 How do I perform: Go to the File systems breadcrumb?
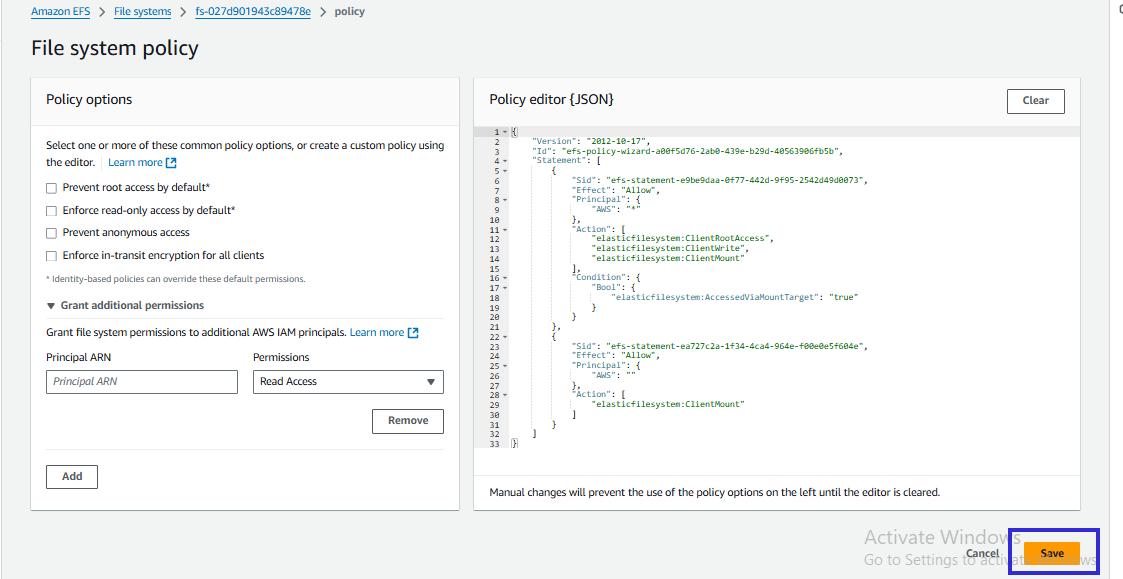coord(143,11)
